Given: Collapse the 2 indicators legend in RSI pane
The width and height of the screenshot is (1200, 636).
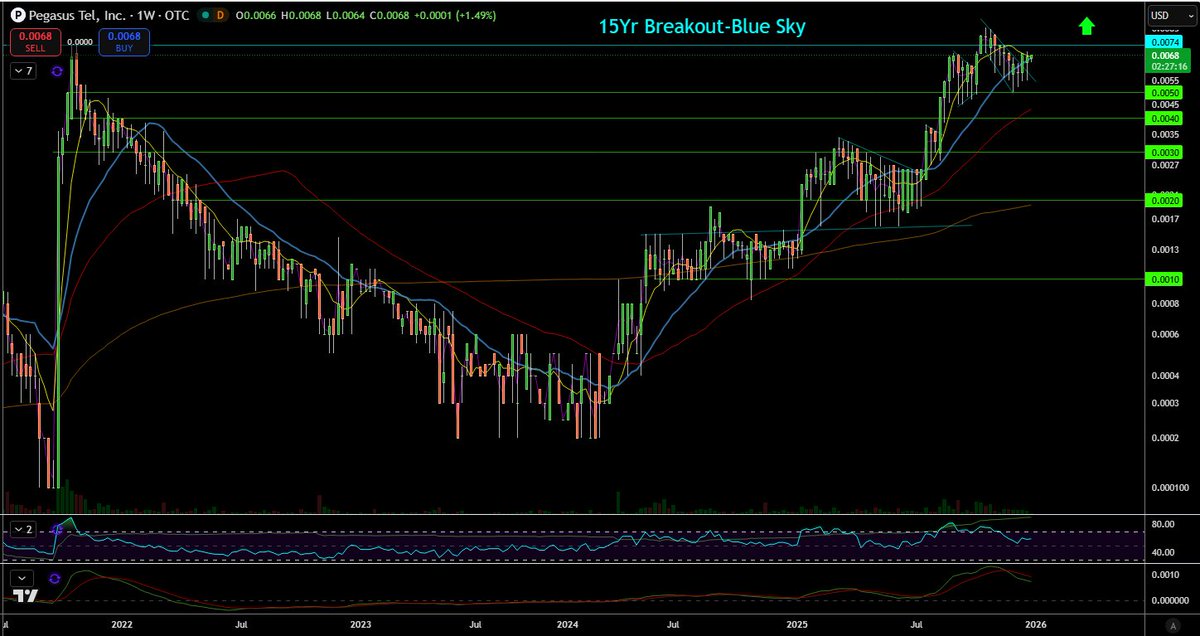Looking at the screenshot, I should click(x=23, y=527).
